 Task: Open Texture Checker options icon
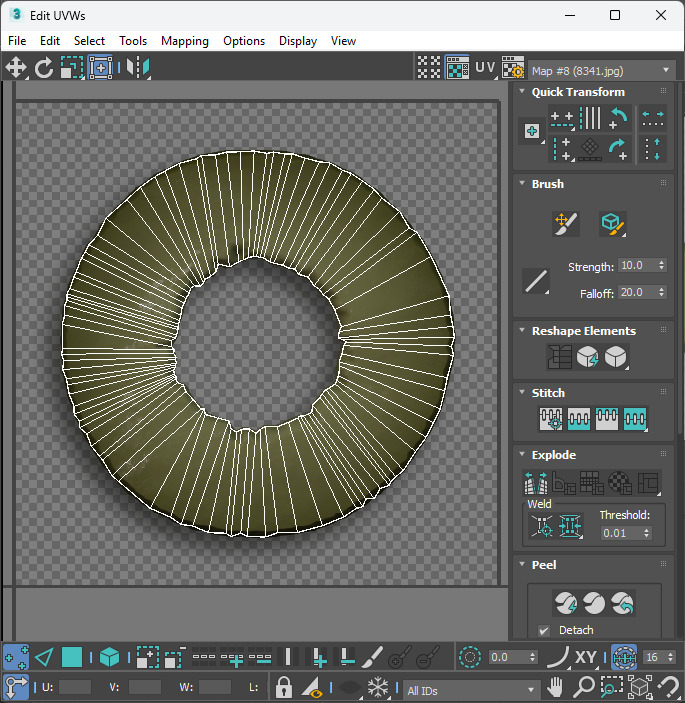coord(512,68)
